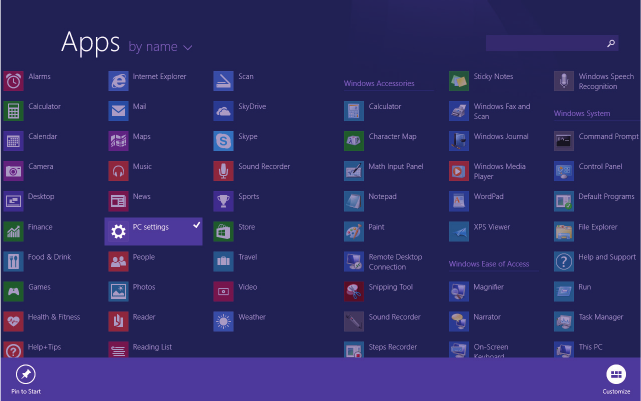The width and height of the screenshot is (641, 401).
Task: Launch Windows Media Player icon
Action: 459,171
